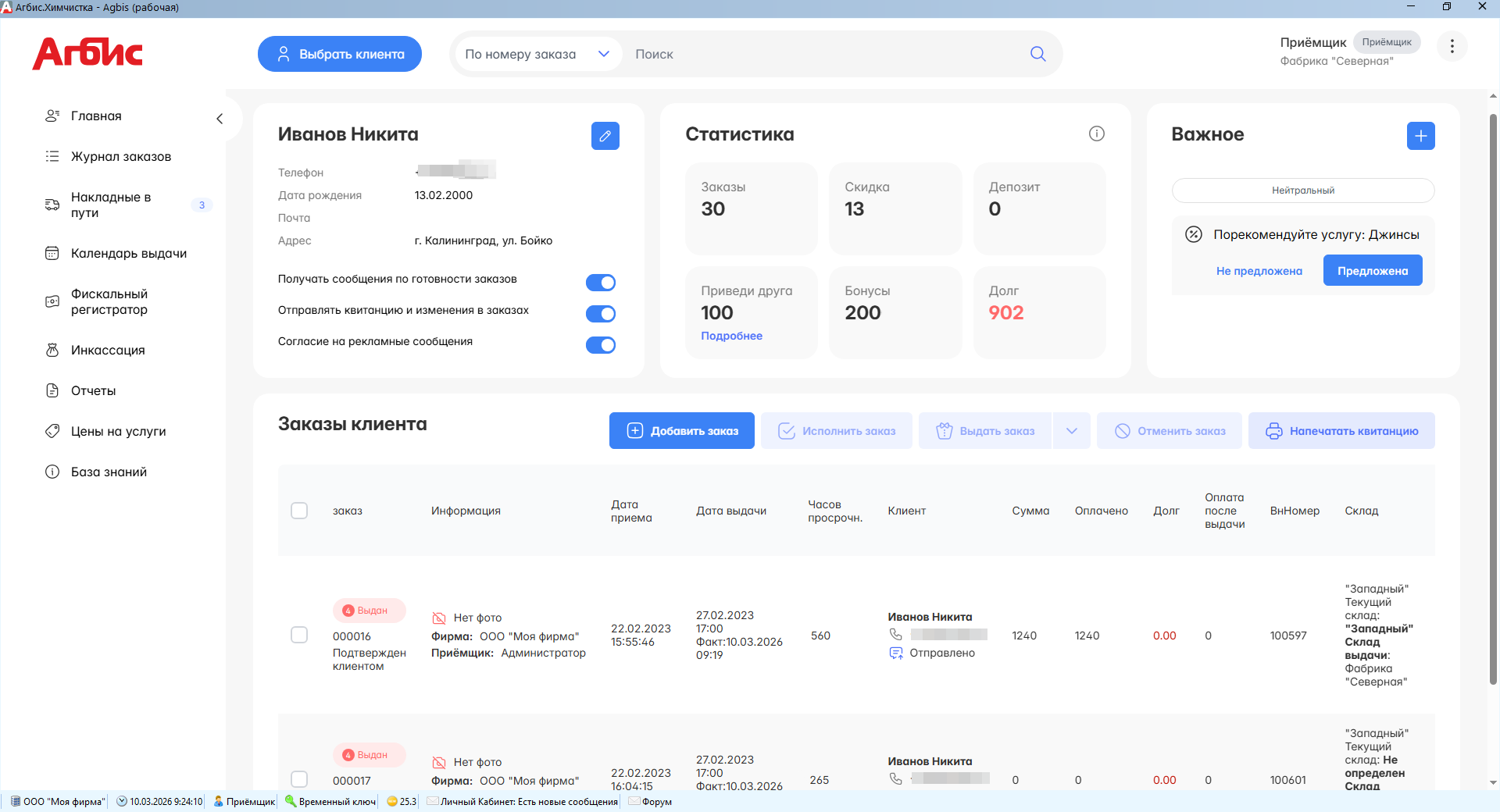Click the Добавить заказ button

682,431
